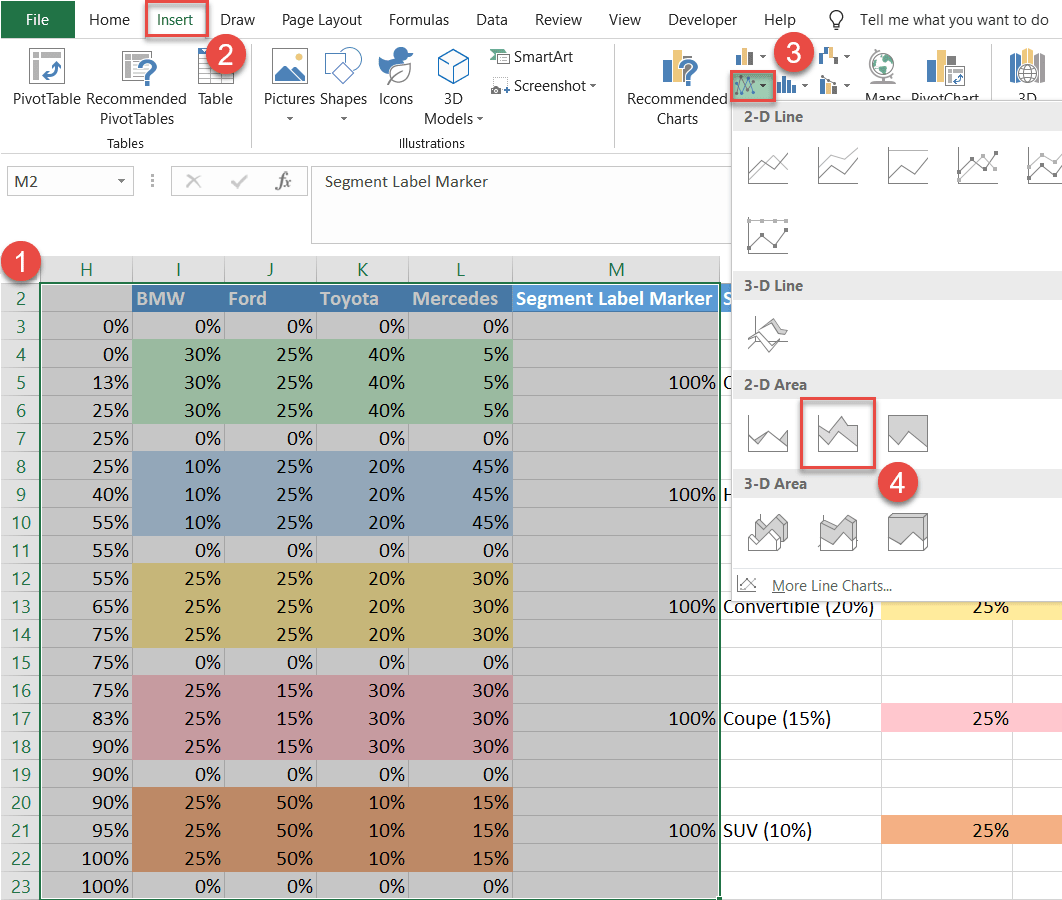Switch to the Developer tab
Screen dimensions: 1062x900
coord(702,20)
